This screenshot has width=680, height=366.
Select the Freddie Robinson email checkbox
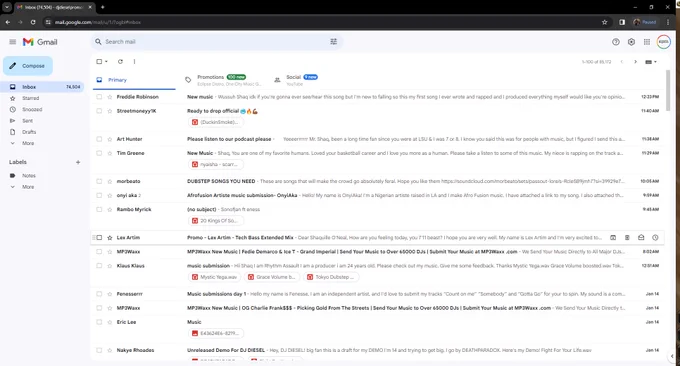tap(99, 97)
